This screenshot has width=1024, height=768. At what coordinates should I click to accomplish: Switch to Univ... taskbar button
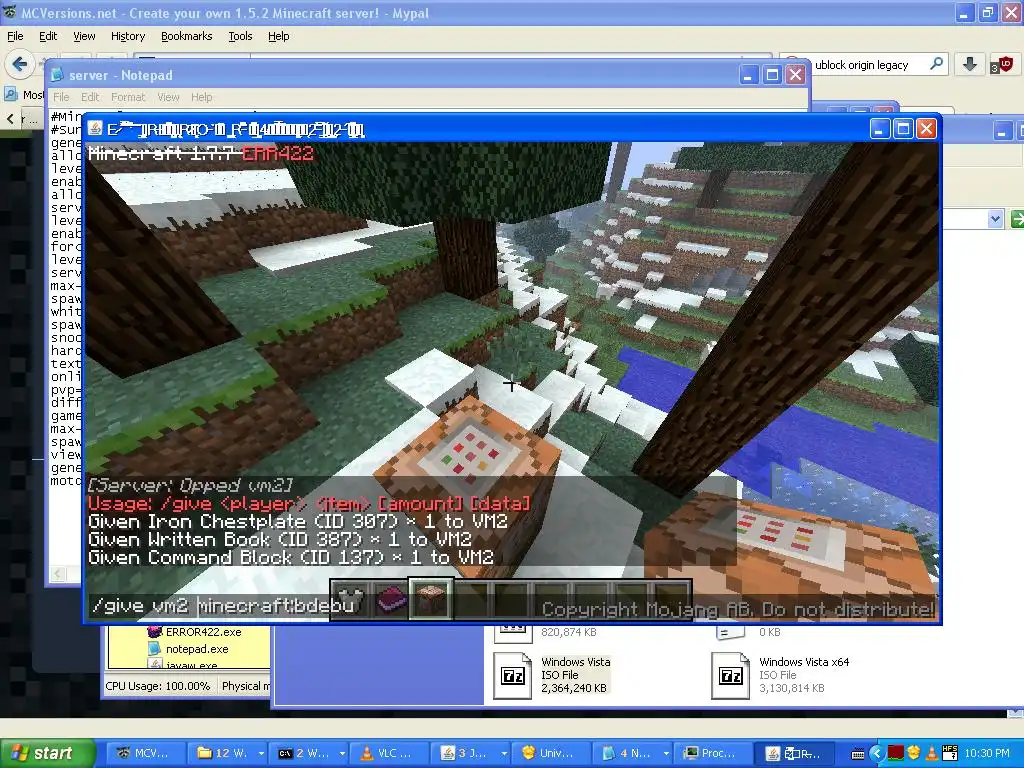click(x=551, y=753)
